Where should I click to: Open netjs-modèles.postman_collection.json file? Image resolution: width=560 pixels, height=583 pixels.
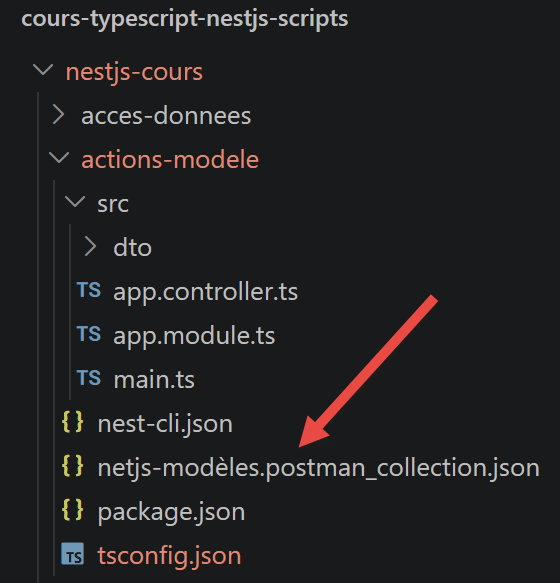point(318,468)
